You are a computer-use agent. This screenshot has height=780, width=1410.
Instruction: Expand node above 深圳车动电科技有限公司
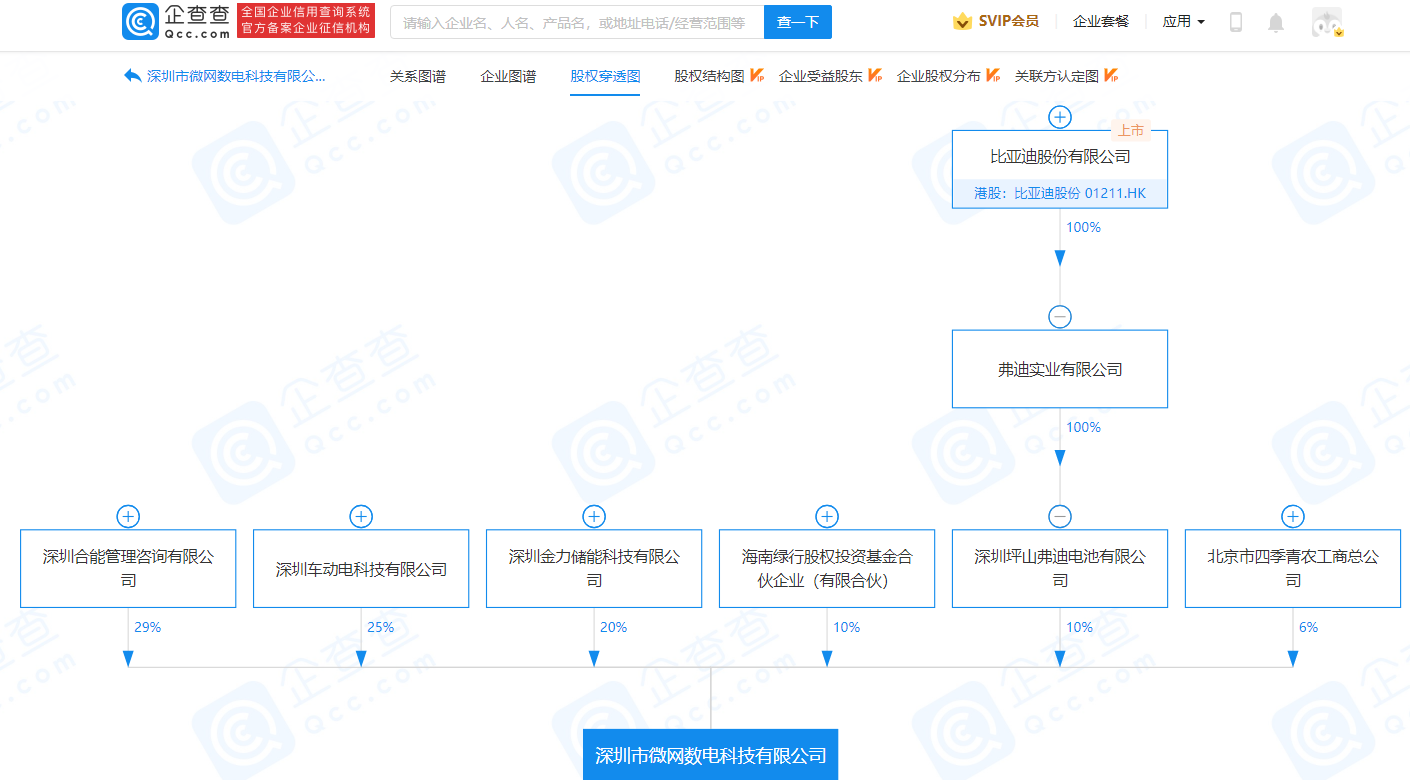[361, 516]
